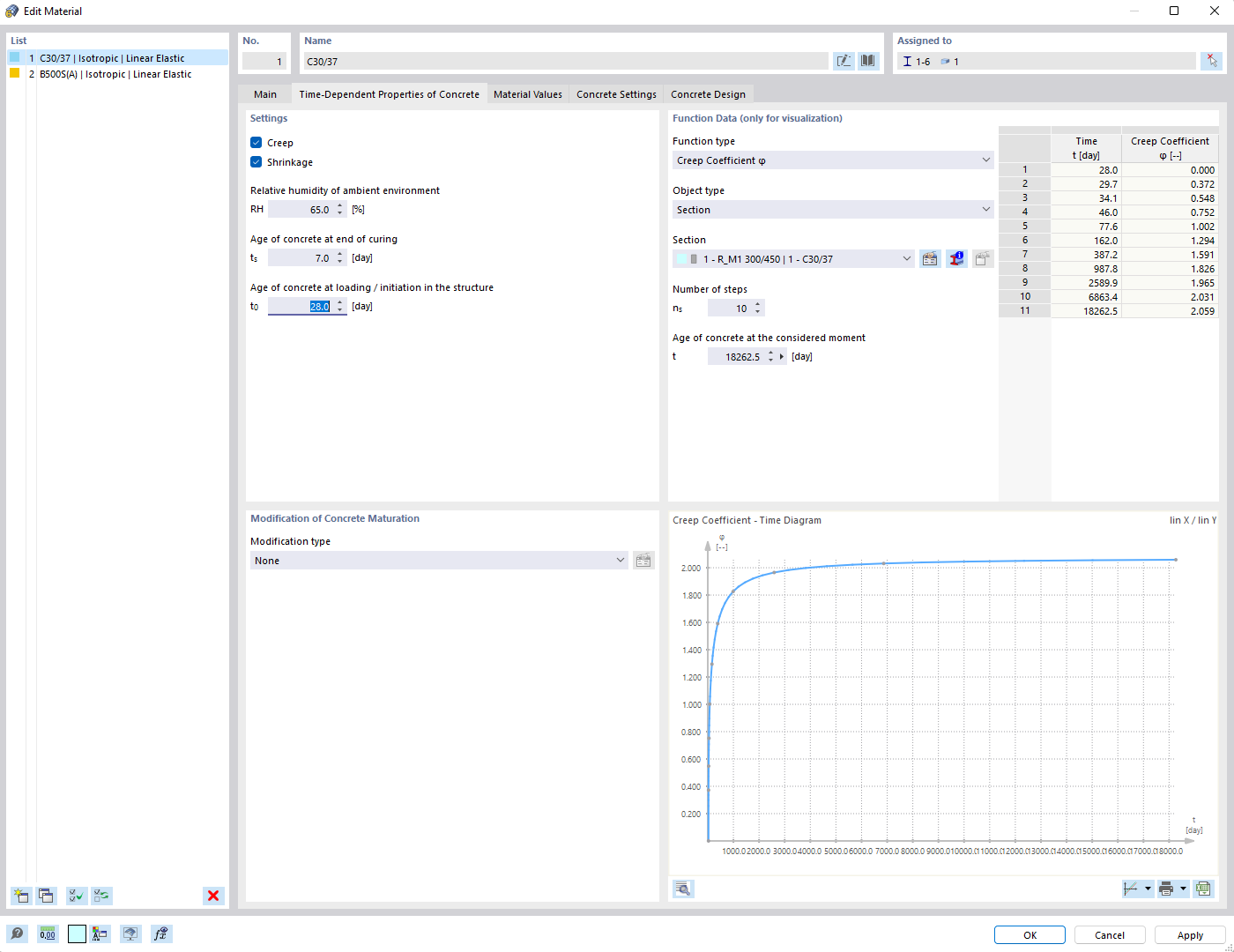Image resolution: width=1234 pixels, height=952 pixels.
Task: Click the cyan color swatch in the status bar
Action: coord(76,933)
